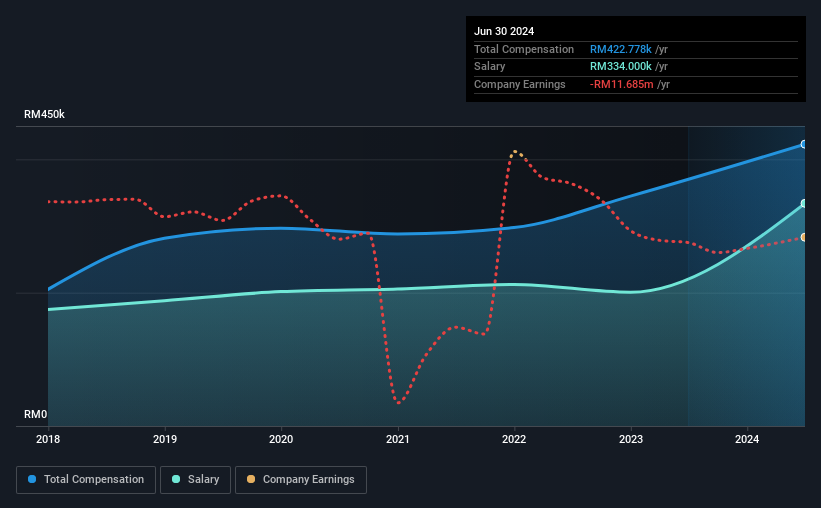Click the teal Salary legend dot
Screen dimensions: 821x508
click(176, 479)
